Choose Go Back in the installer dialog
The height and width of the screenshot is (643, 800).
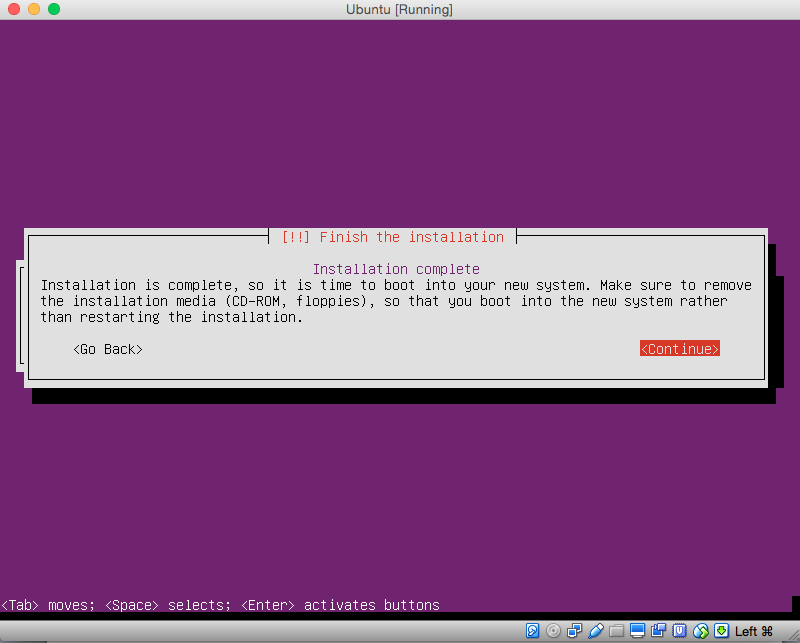(x=107, y=349)
